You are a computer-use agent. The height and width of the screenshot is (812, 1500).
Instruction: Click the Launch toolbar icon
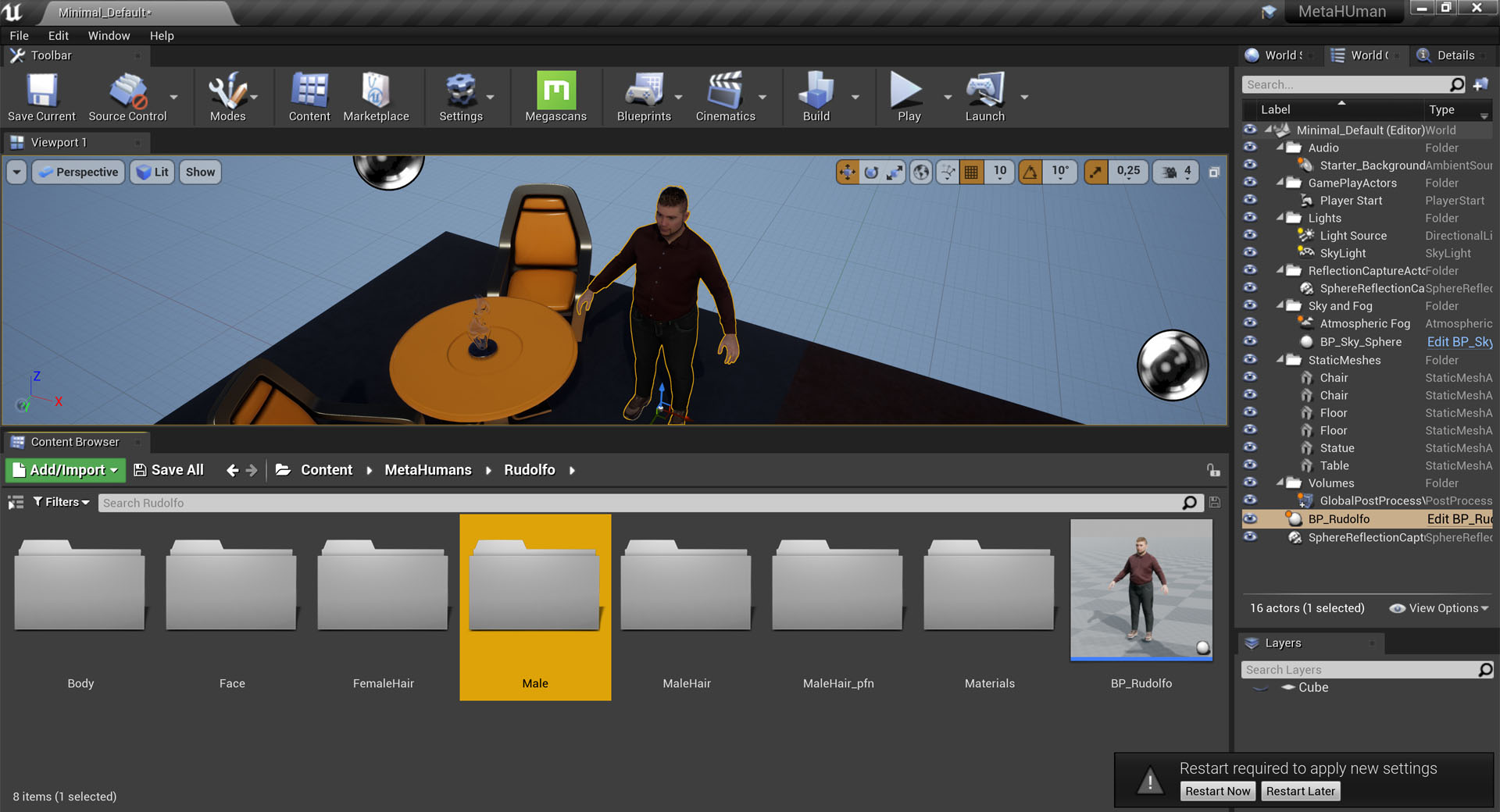[x=984, y=97]
